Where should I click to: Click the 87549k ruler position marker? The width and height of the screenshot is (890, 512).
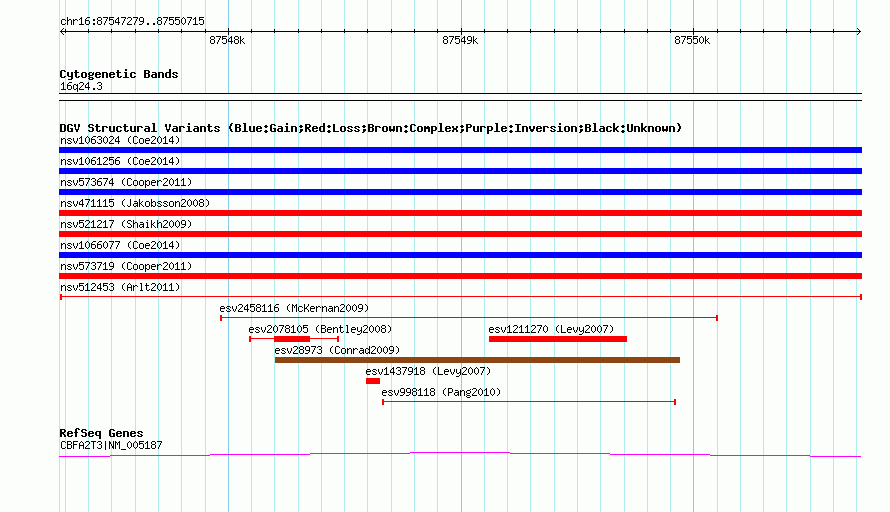(x=460, y=40)
